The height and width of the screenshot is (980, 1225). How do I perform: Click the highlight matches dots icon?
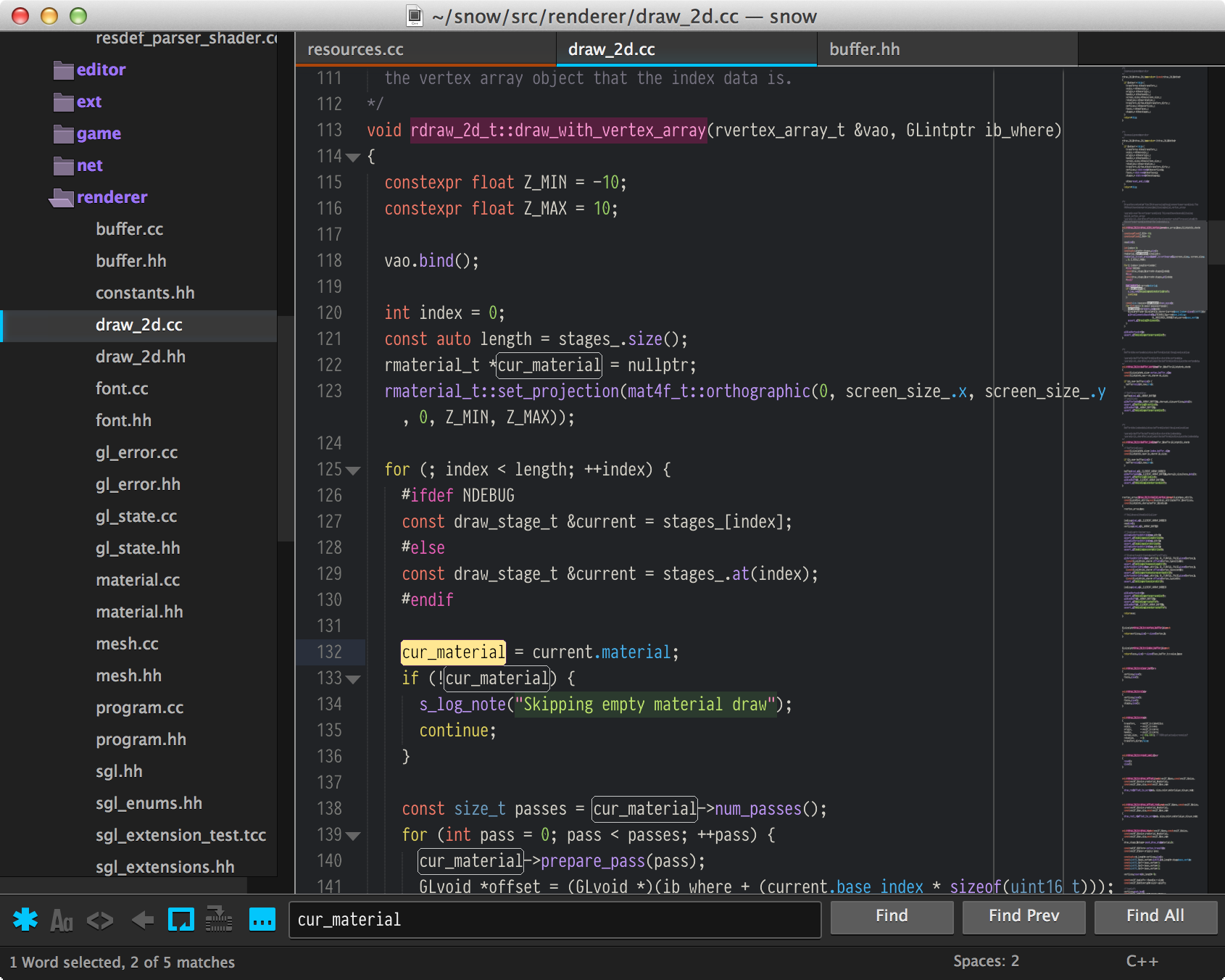pos(262,920)
